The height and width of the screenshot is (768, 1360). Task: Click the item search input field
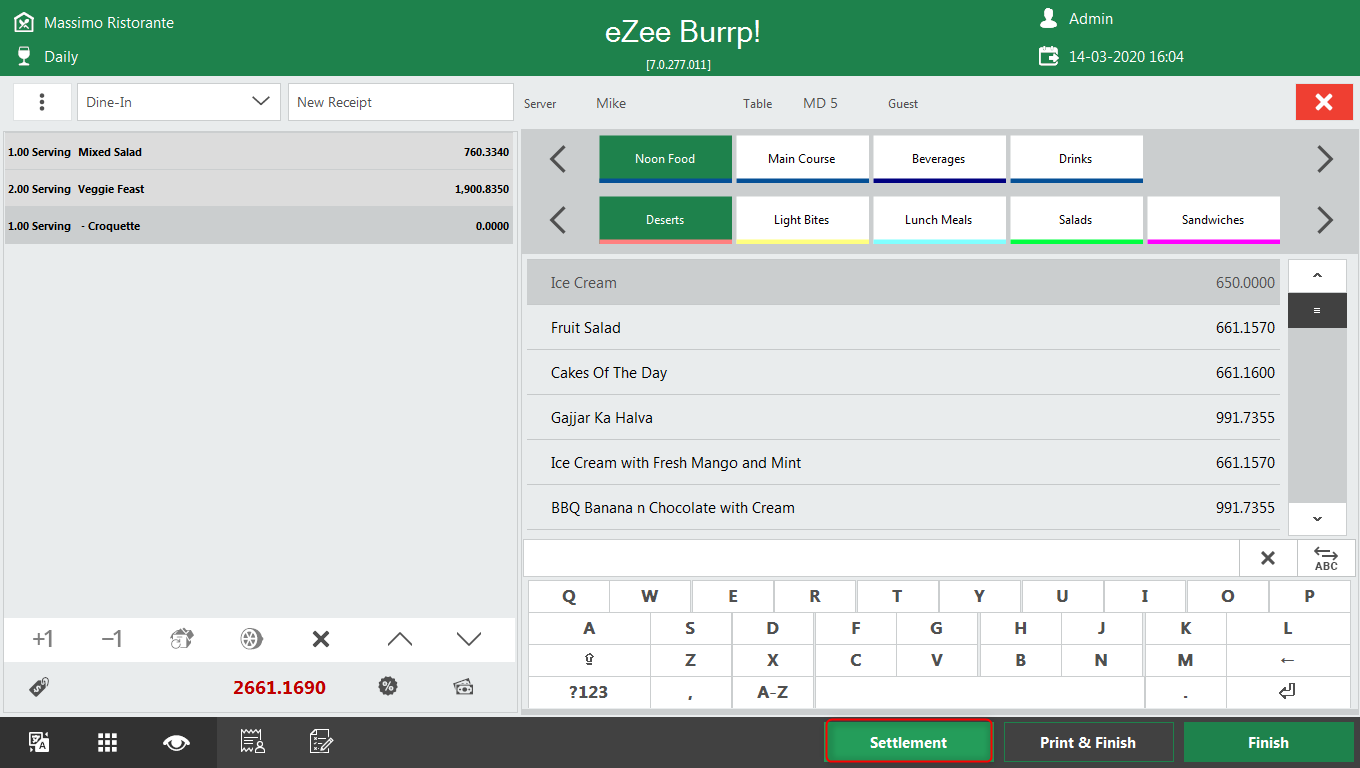881,558
